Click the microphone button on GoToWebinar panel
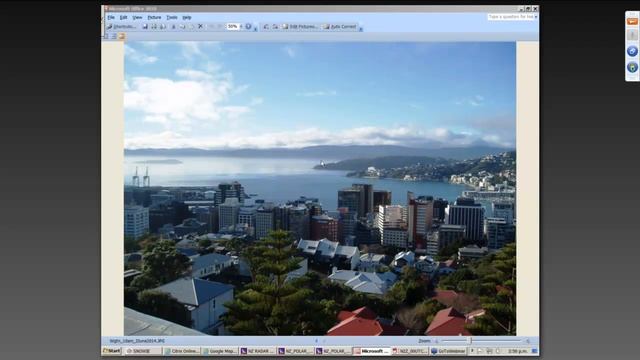 click(x=632, y=36)
